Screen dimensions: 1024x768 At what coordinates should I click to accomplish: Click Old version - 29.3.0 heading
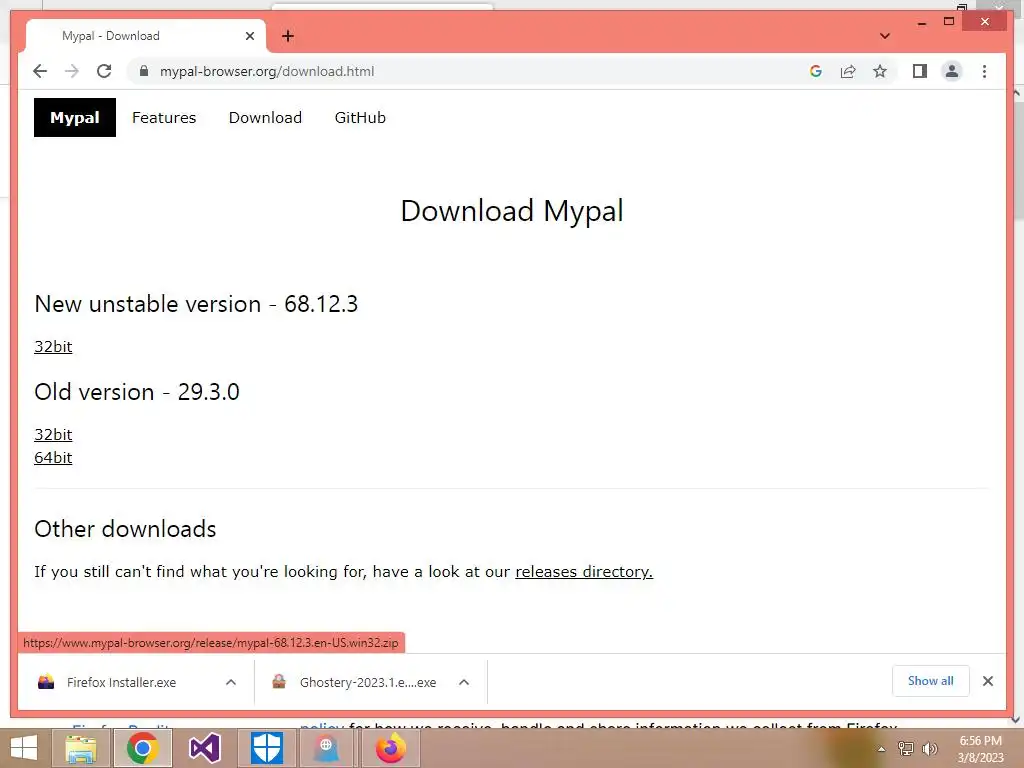[137, 392]
